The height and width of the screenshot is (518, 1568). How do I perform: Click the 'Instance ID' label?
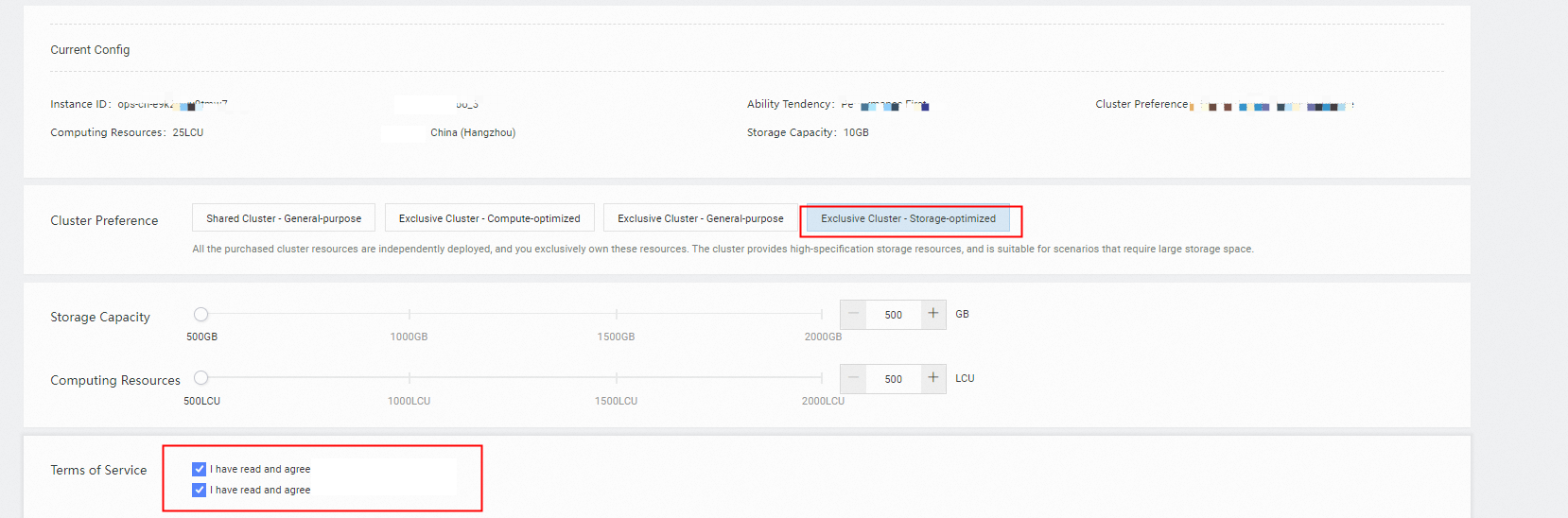80,104
